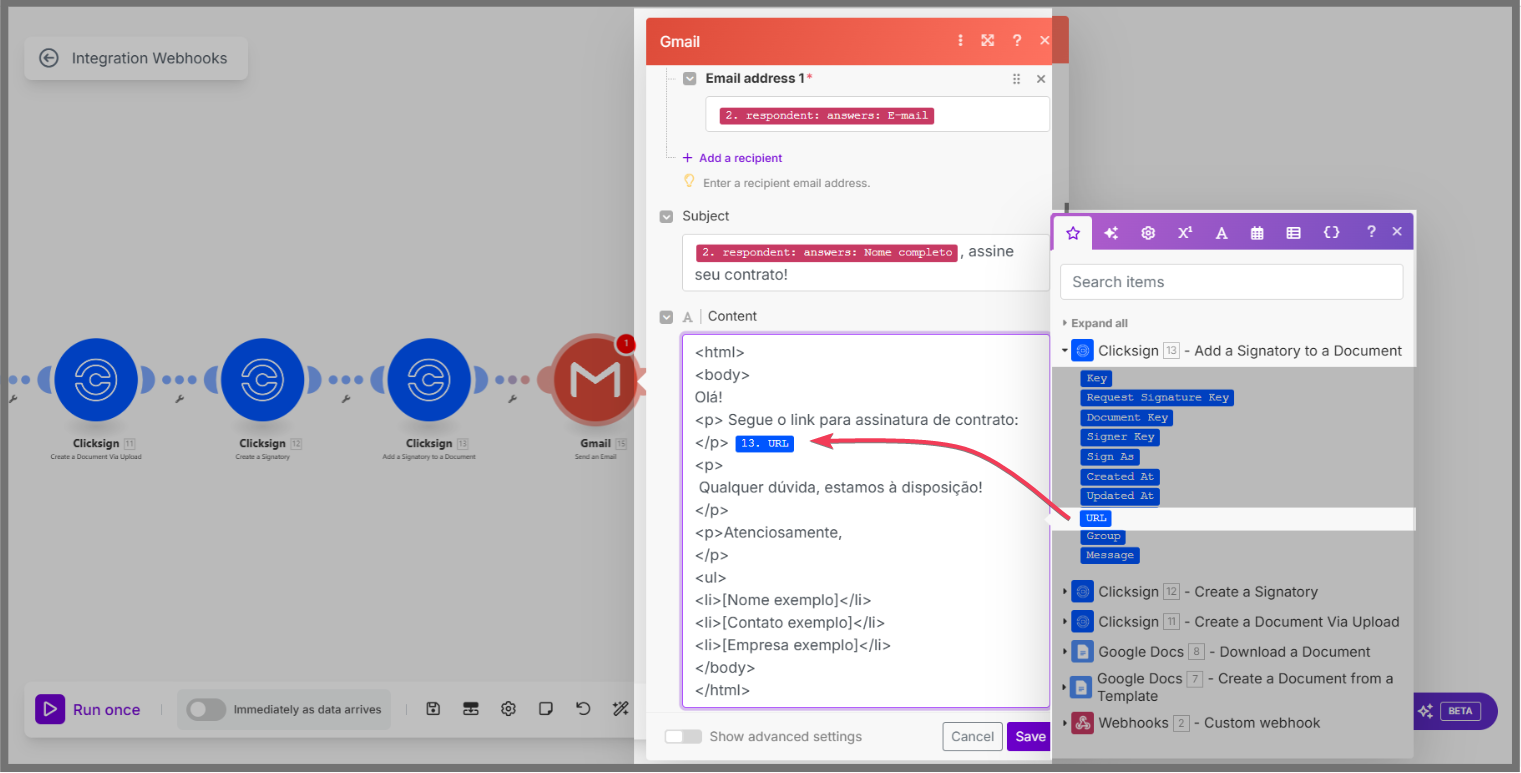Open Gmail module three-dot options menu
Image resolution: width=1521 pixels, height=773 pixels.
(961, 41)
